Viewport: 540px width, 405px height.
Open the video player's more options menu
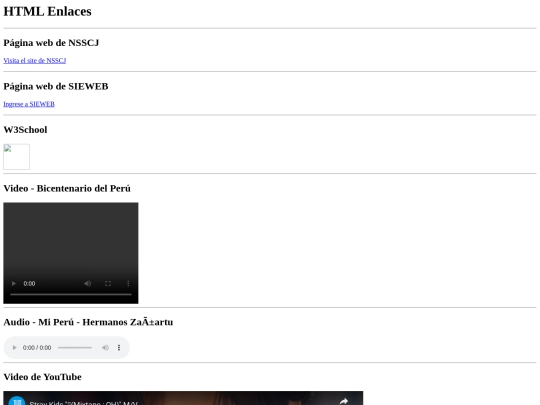pos(128,283)
